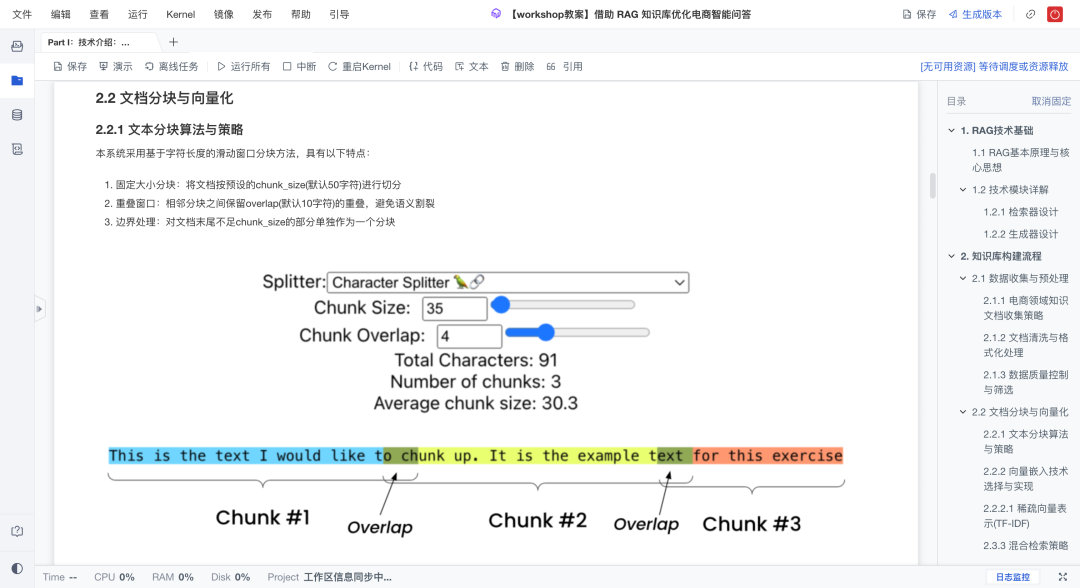The width and height of the screenshot is (1080, 588).
Task: Click 重启Kernel toolbar button
Action: pyautogui.click(x=360, y=67)
